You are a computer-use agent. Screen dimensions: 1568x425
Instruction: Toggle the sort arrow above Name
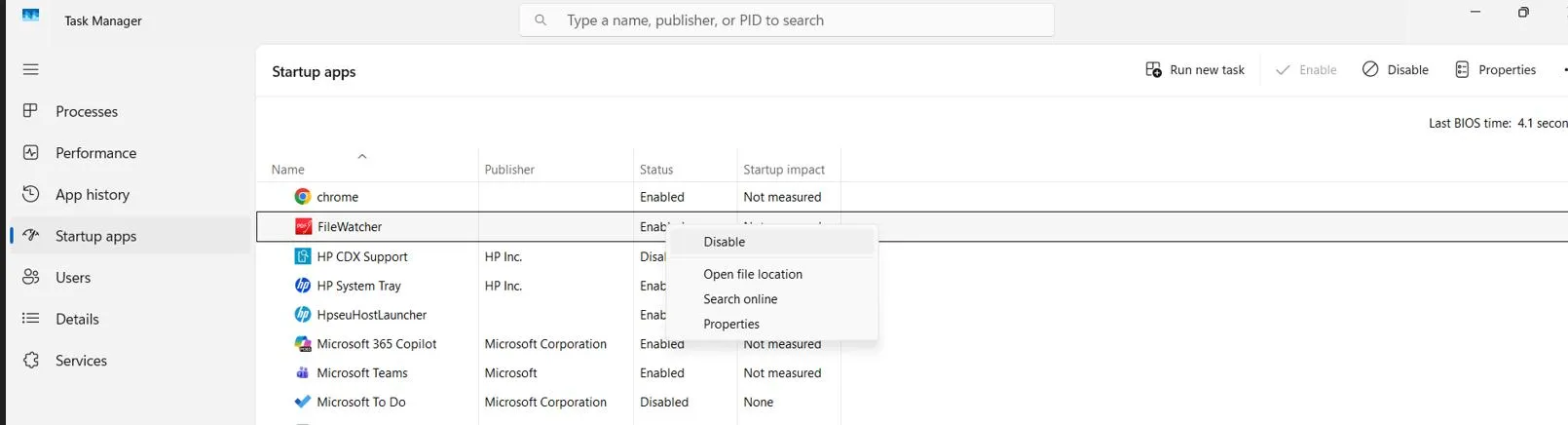click(x=362, y=156)
